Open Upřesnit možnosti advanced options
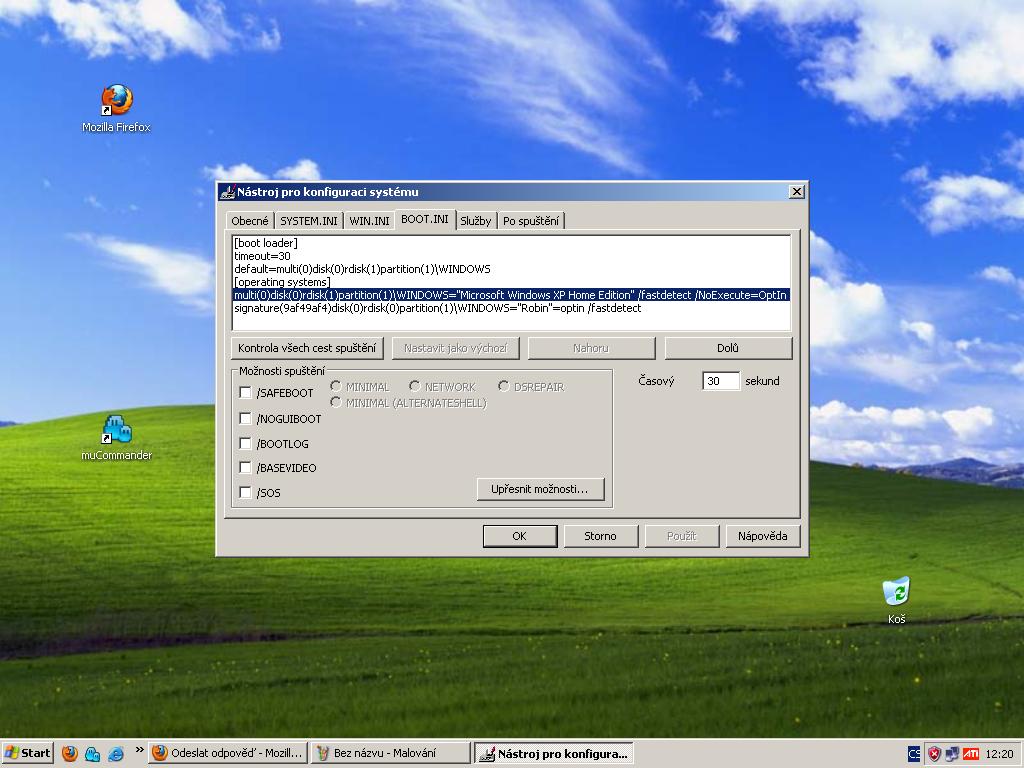Image resolution: width=1024 pixels, height=768 pixels. point(540,489)
